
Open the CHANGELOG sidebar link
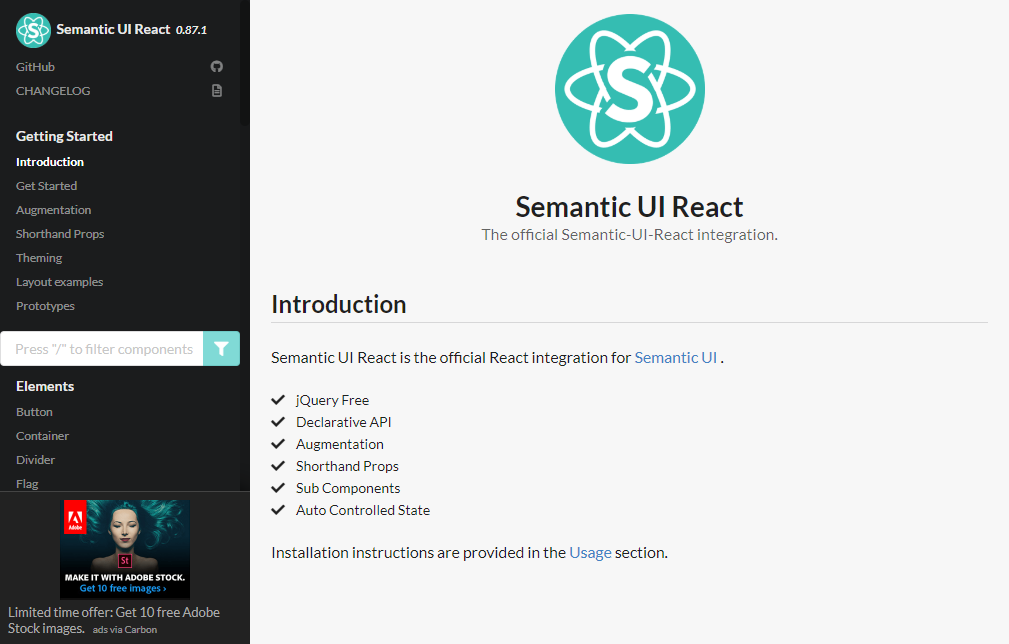pyautogui.click(x=53, y=91)
